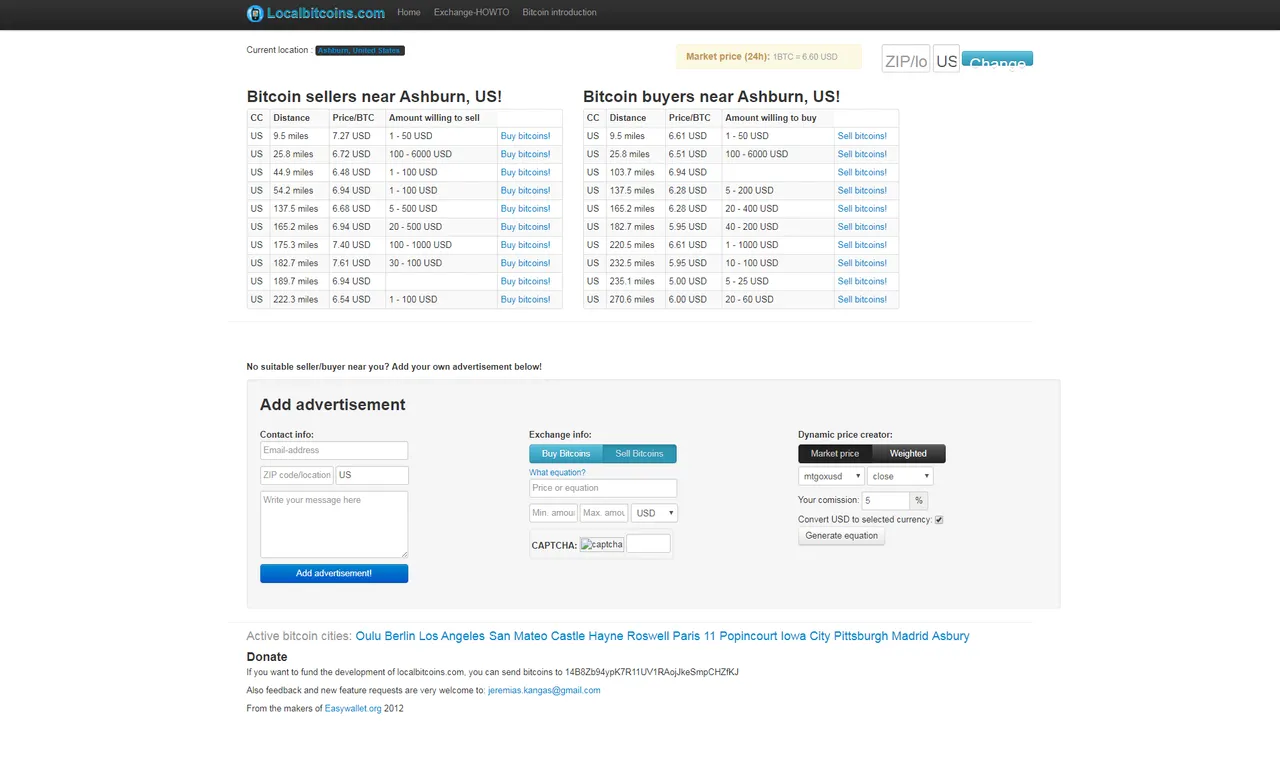This screenshot has width=1280, height=761.
Task: Click the Localbitcoins.com logo icon
Action: click(x=255, y=13)
